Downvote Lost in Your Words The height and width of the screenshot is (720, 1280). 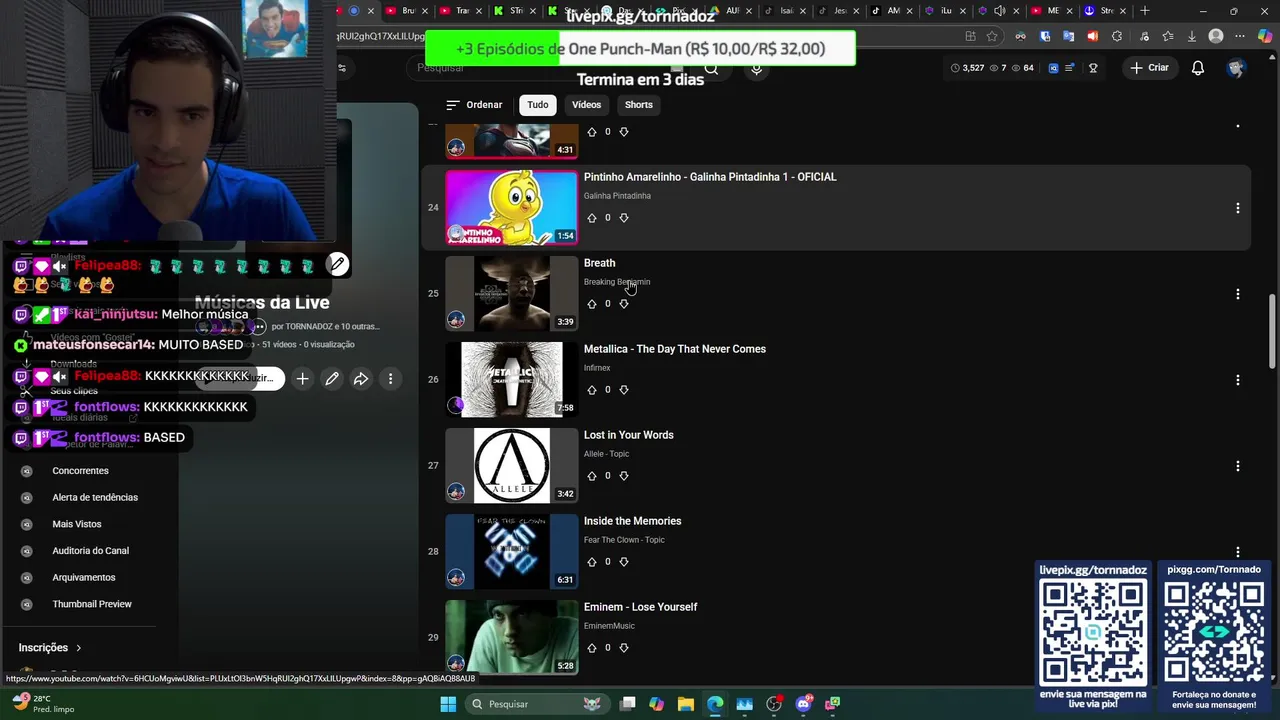pyautogui.click(x=624, y=476)
